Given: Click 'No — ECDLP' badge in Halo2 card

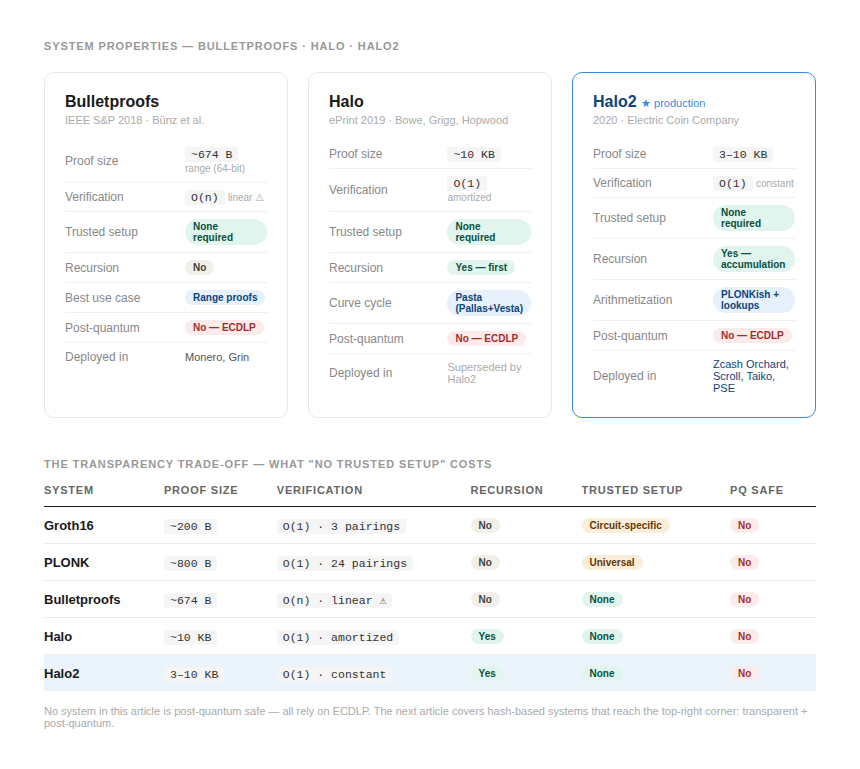Looking at the screenshot, I should coord(752,335).
